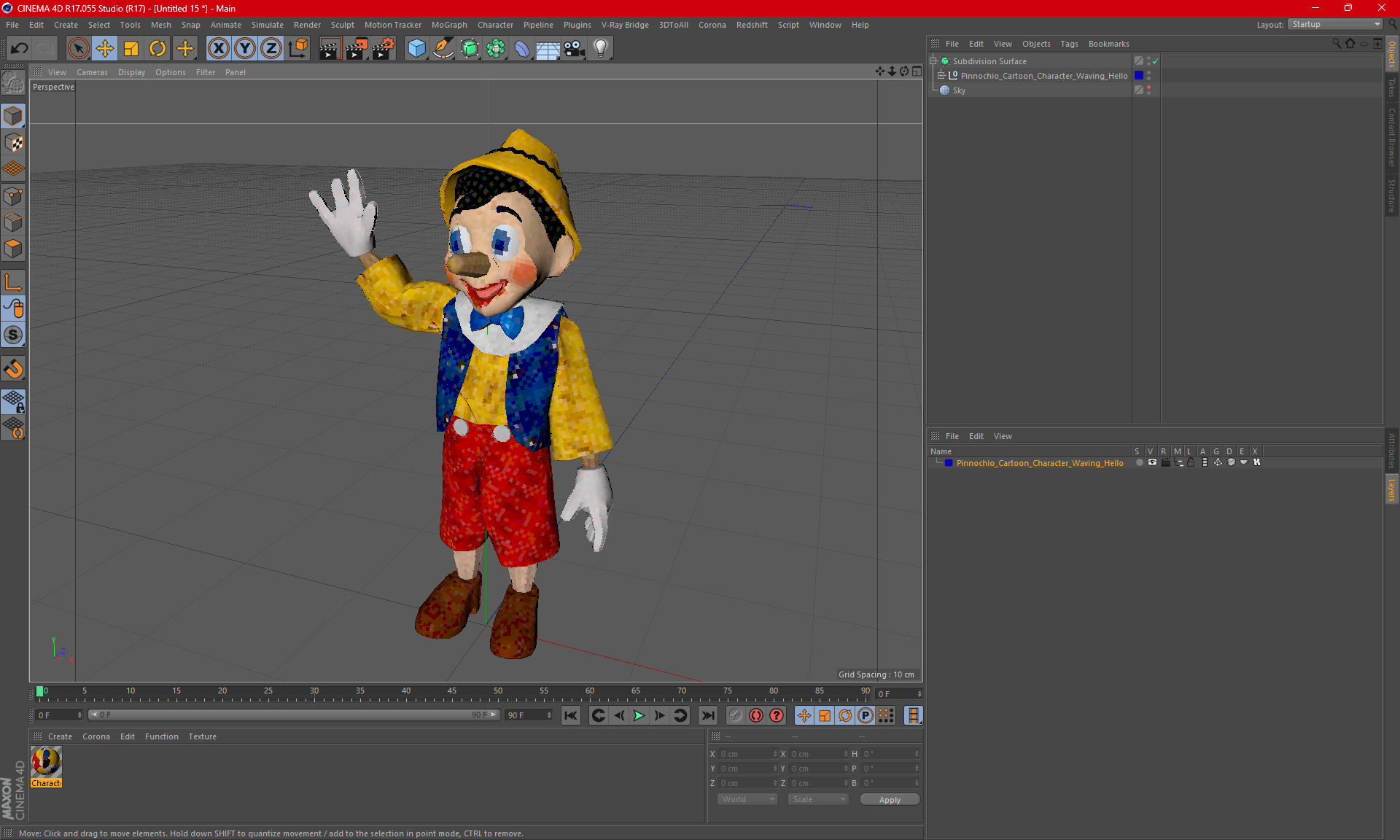Open the spline pen tool
1400x840 pixels.
coord(443,49)
